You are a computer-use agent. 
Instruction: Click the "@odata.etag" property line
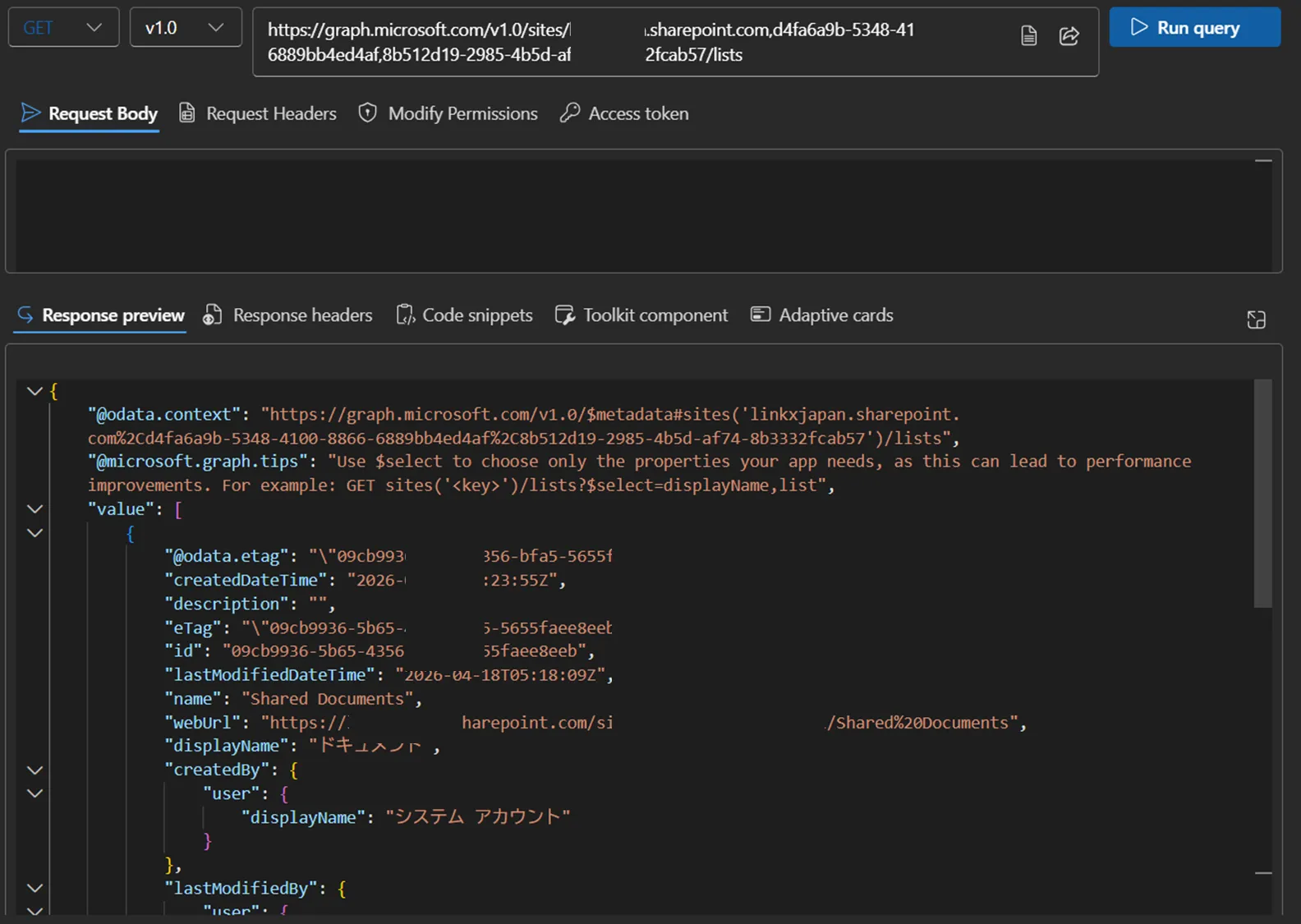coord(388,557)
